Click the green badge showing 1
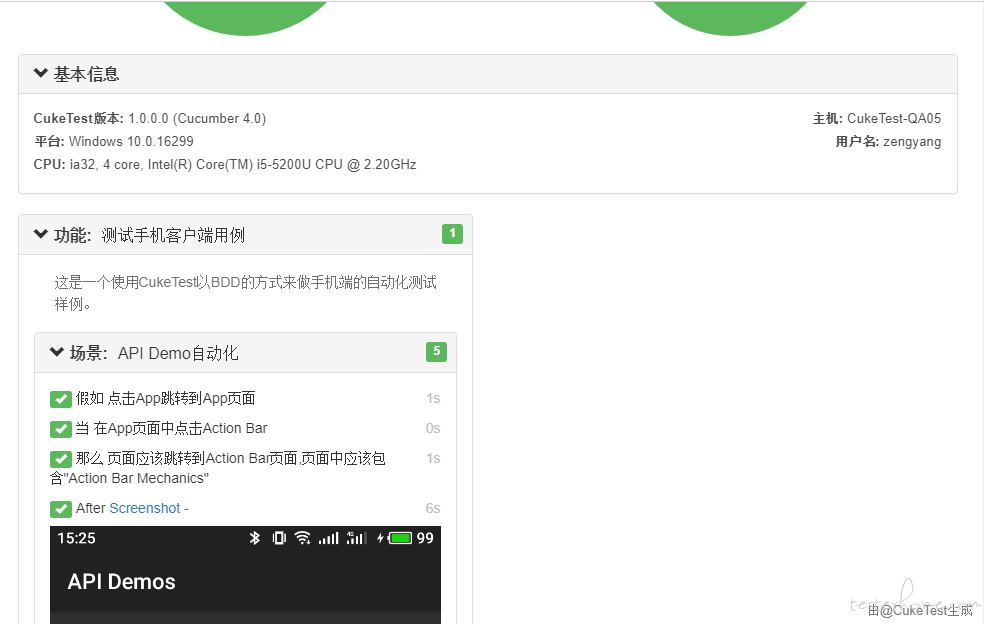This screenshot has height=624, width=984. click(x=452, y=234)
